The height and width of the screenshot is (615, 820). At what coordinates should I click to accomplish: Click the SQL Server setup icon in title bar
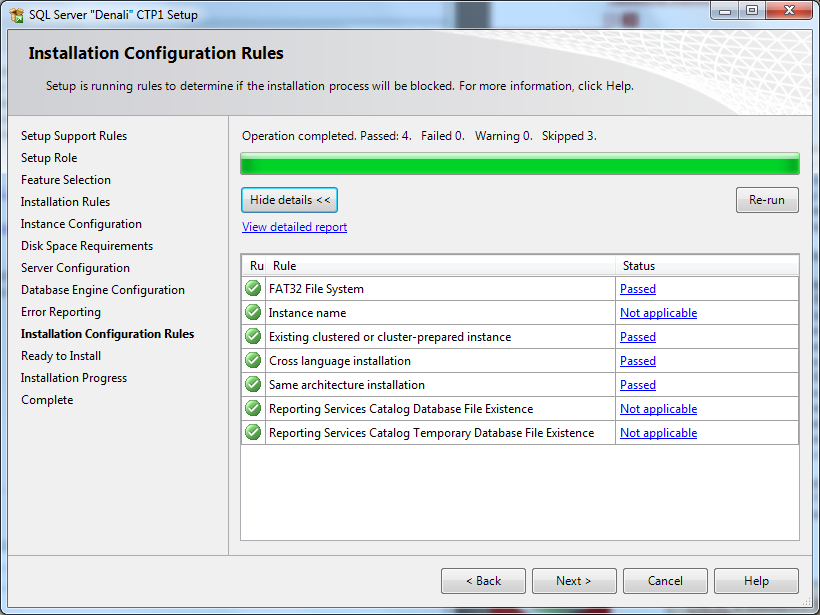pos(17,15)
